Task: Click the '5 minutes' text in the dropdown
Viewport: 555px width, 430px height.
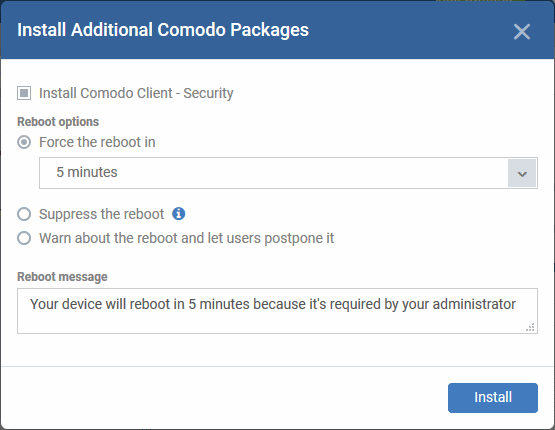Action: click(x=87, y=172)
